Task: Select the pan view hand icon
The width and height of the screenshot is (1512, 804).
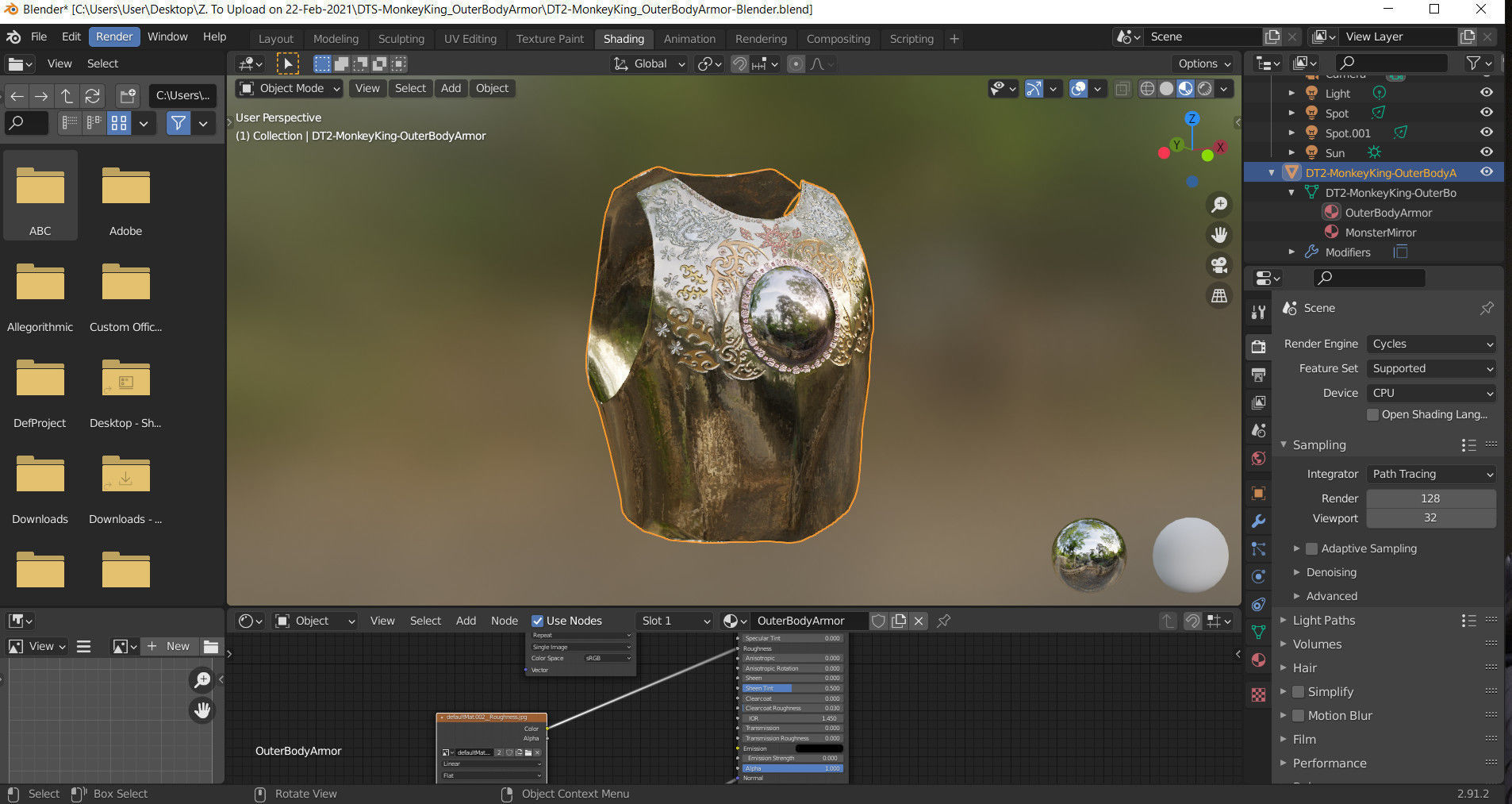Action: [1219, 235]
